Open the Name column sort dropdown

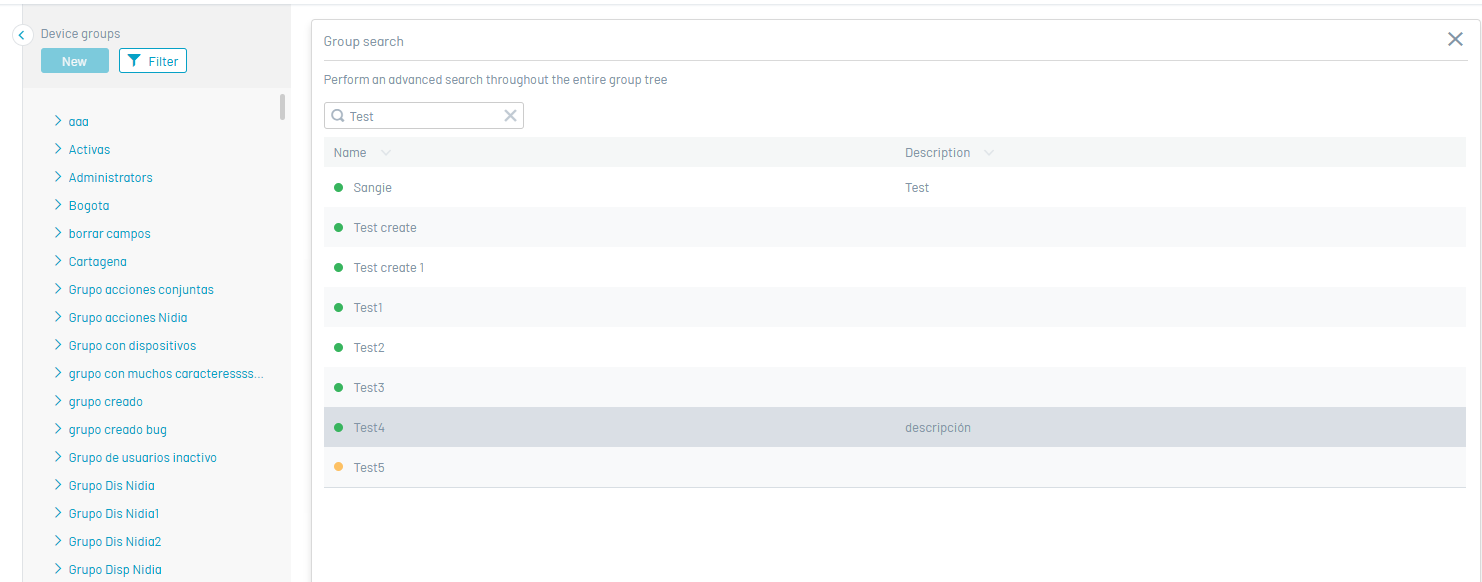(x=386, y=153)
